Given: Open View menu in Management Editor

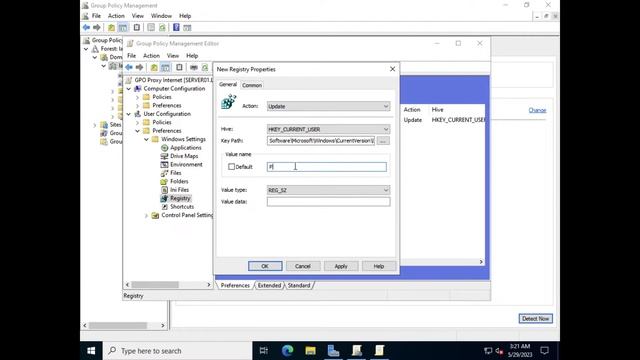Looking at the screenshot, I should coord(173,56).
